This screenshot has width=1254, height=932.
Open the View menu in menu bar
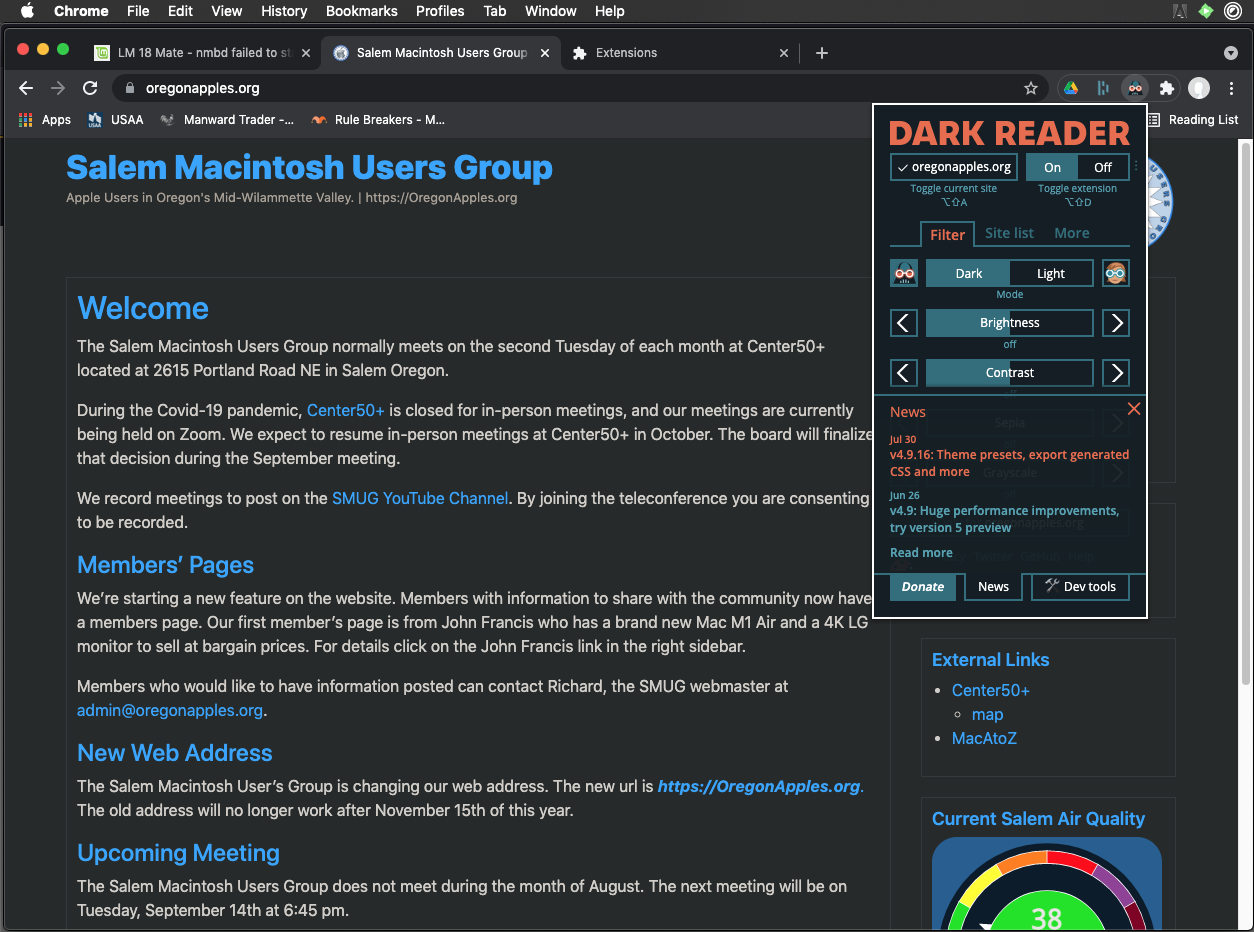tap(227, 11)
